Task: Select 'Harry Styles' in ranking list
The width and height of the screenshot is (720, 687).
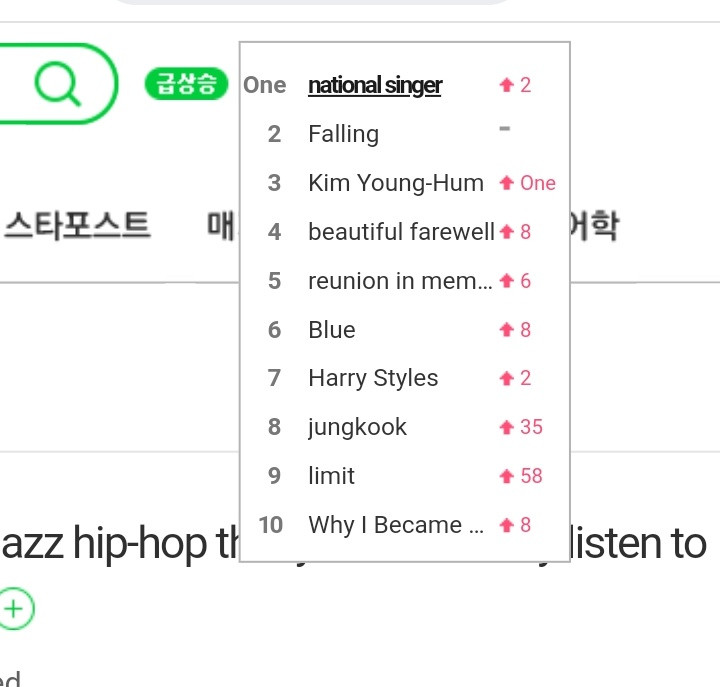Action: (x=373, y=378)
